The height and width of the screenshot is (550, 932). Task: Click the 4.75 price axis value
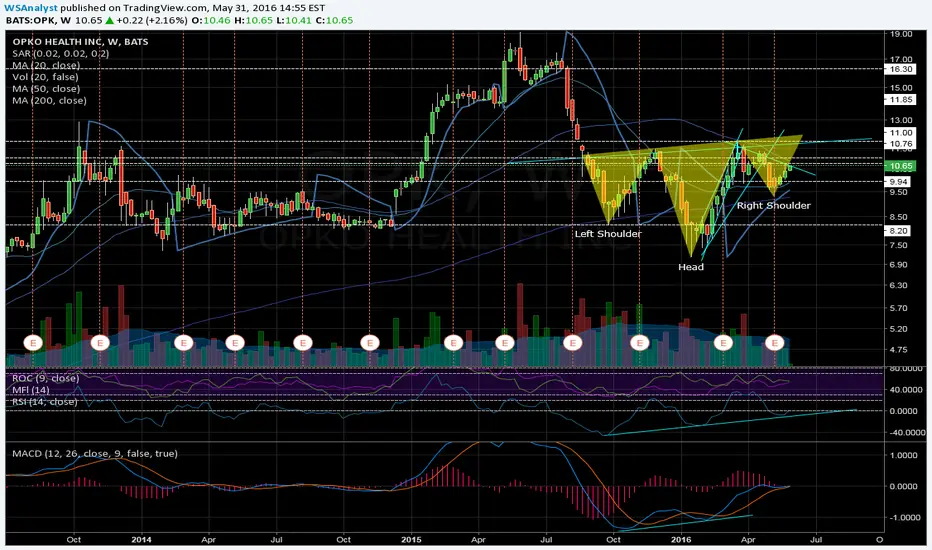[x=899, y=350]
